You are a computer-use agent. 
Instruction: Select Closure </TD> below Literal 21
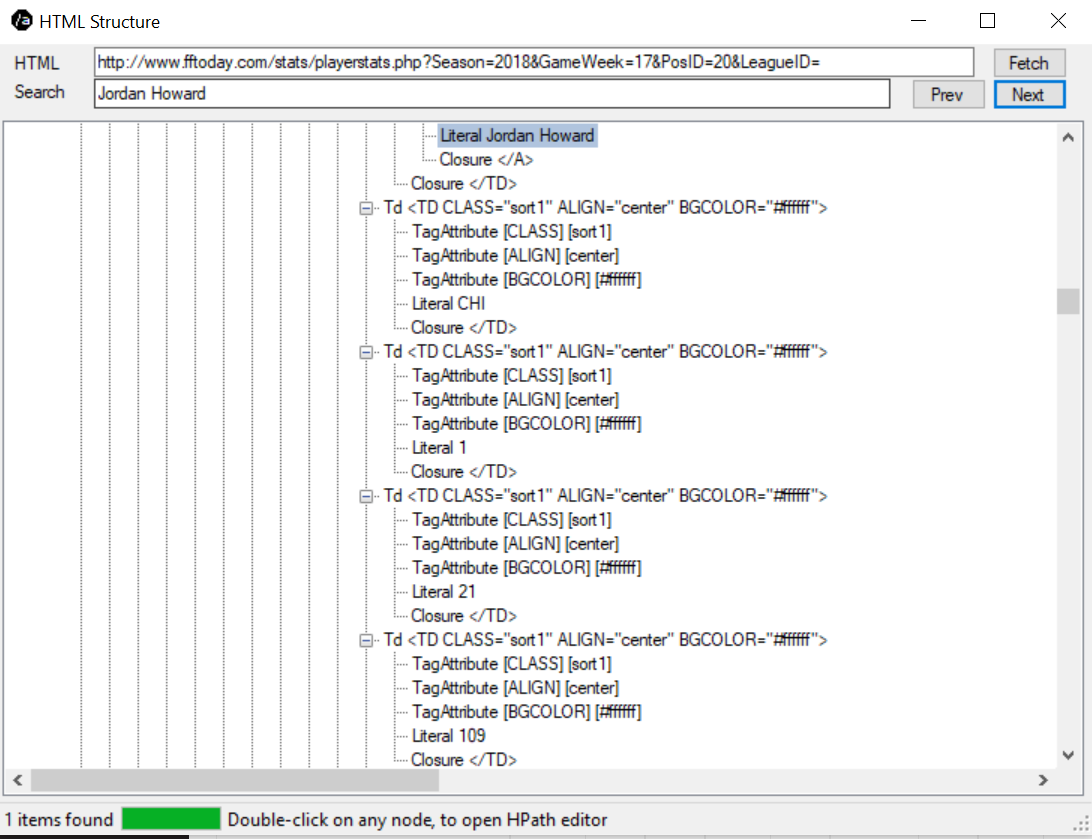point(463,615)
